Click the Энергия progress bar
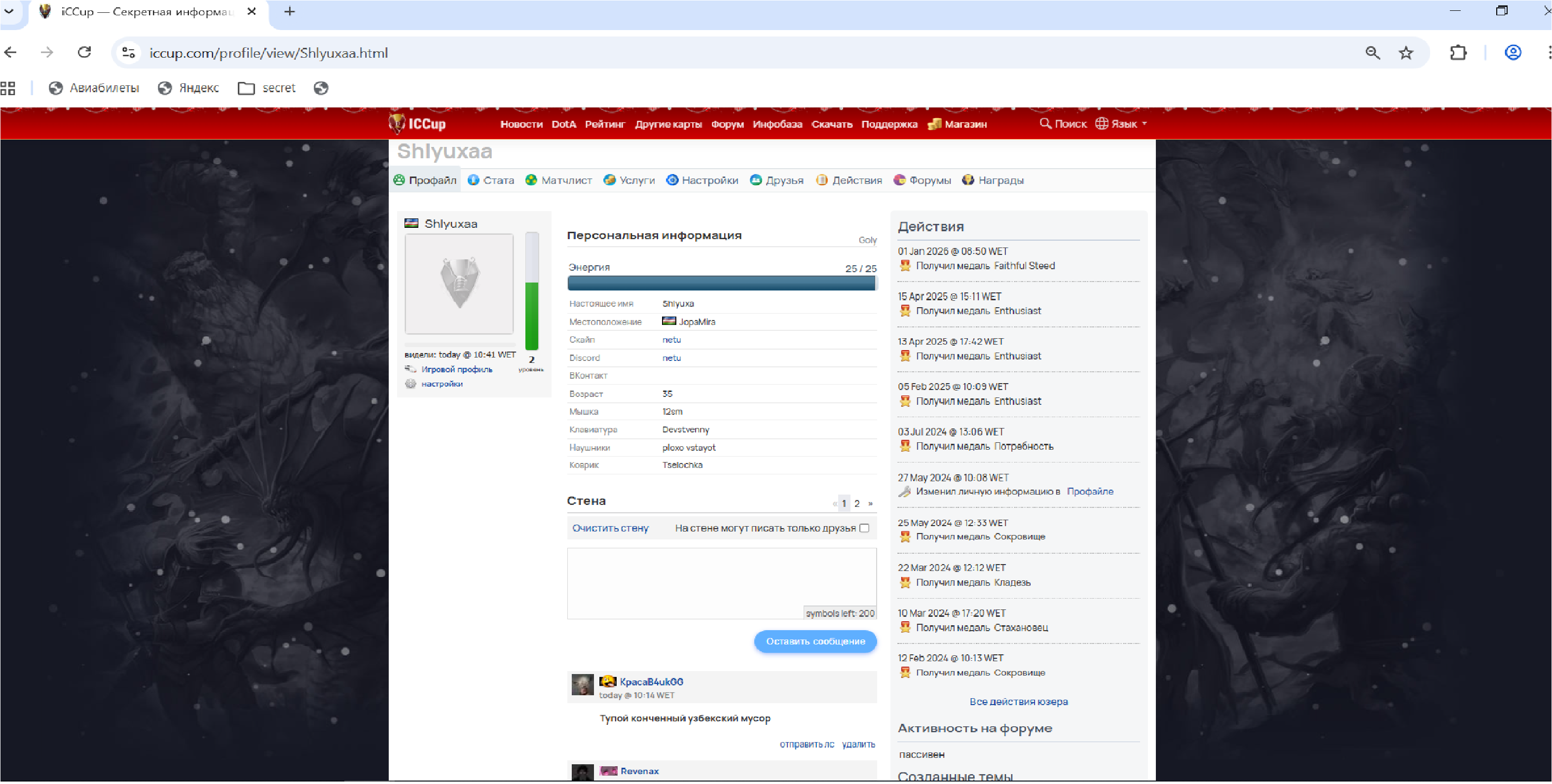Viewport: 1552px width, 784px height. coord(721,284)
